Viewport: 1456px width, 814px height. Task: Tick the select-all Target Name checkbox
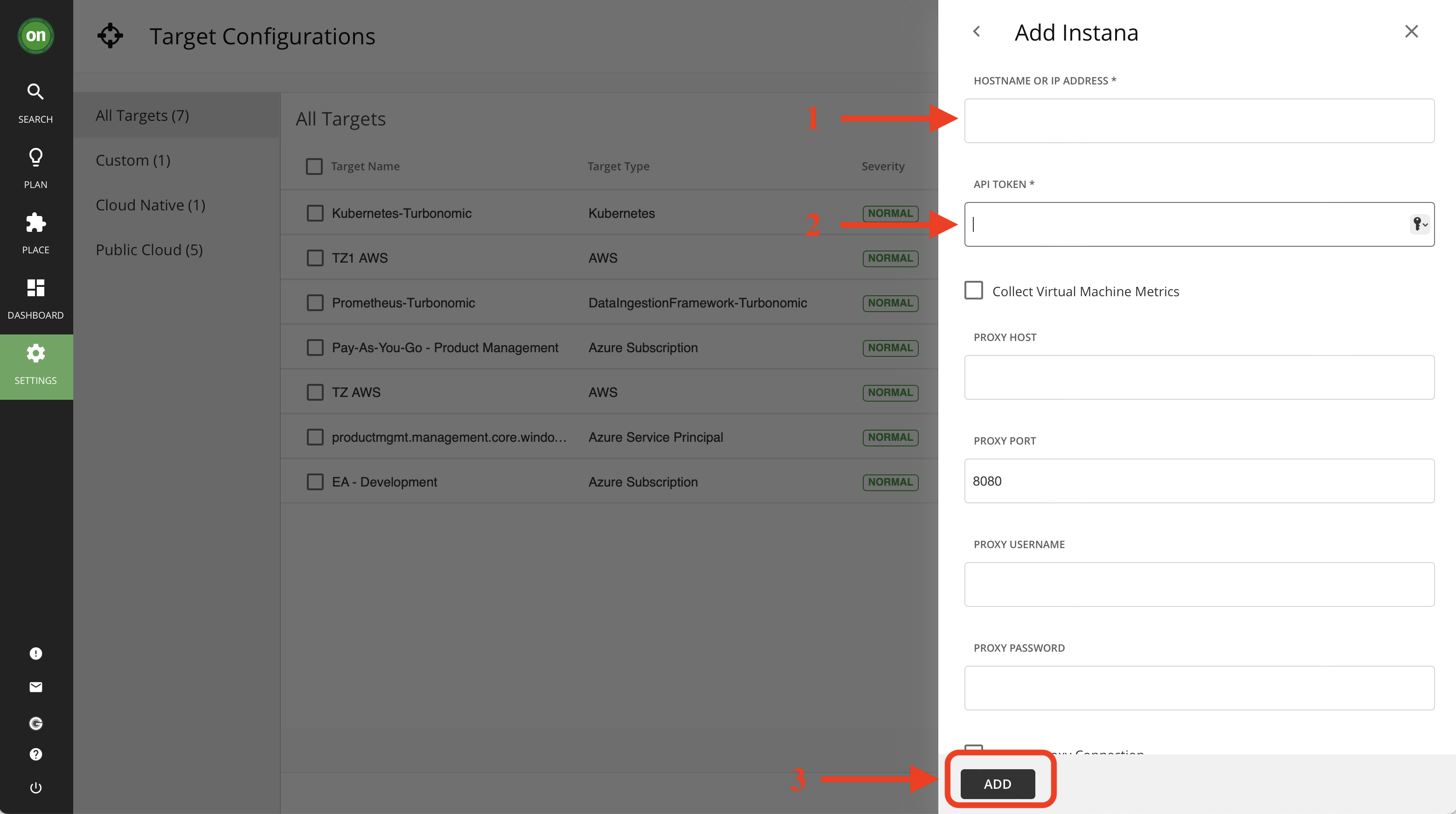314,166
